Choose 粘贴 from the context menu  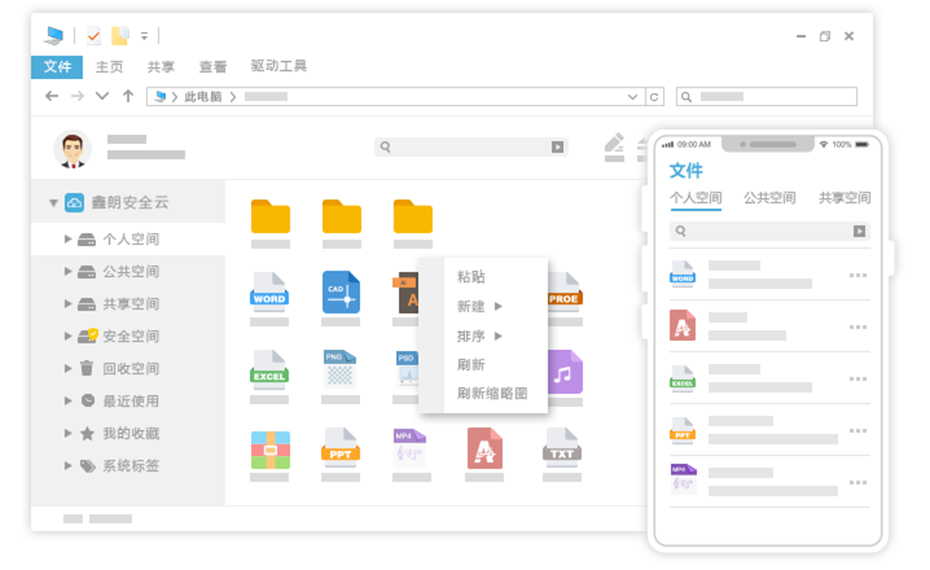click(x=471, y=277)
